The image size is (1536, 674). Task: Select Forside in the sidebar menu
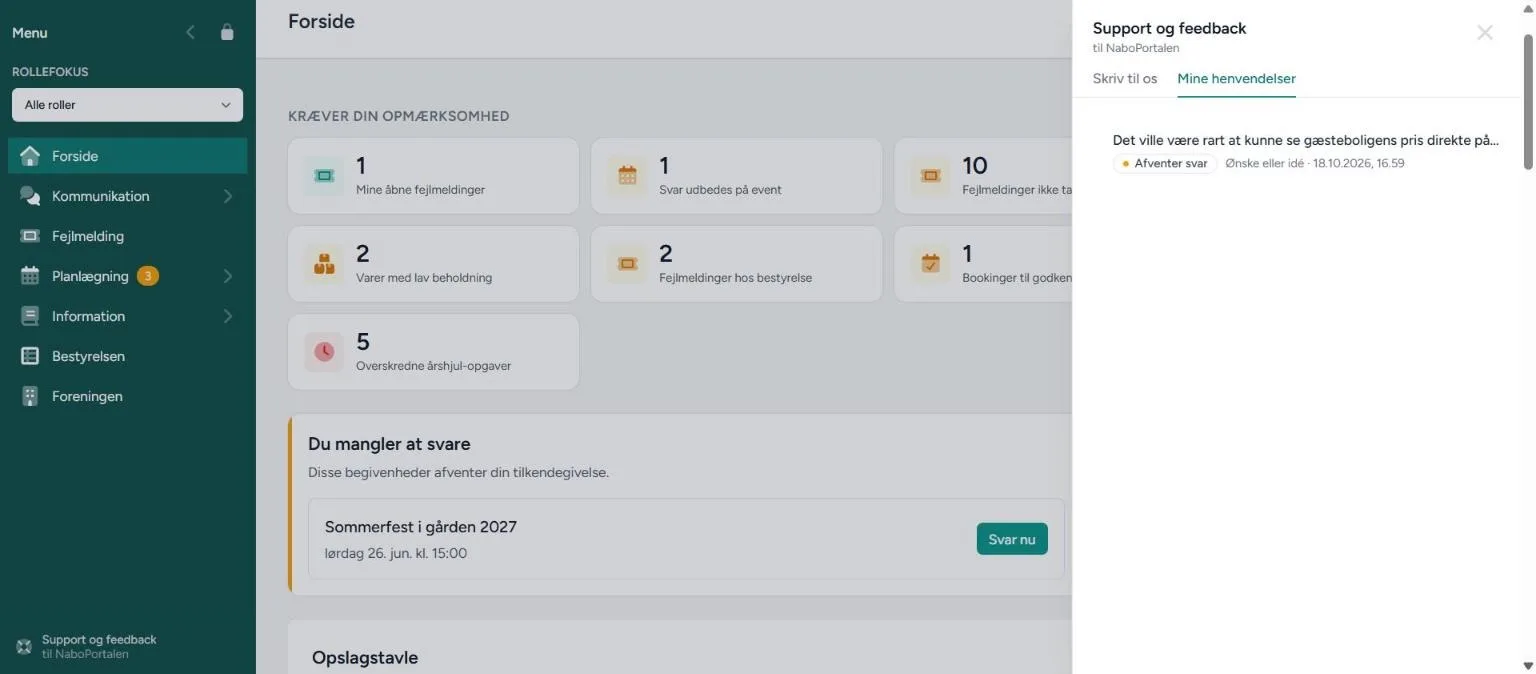pos(127,156)
